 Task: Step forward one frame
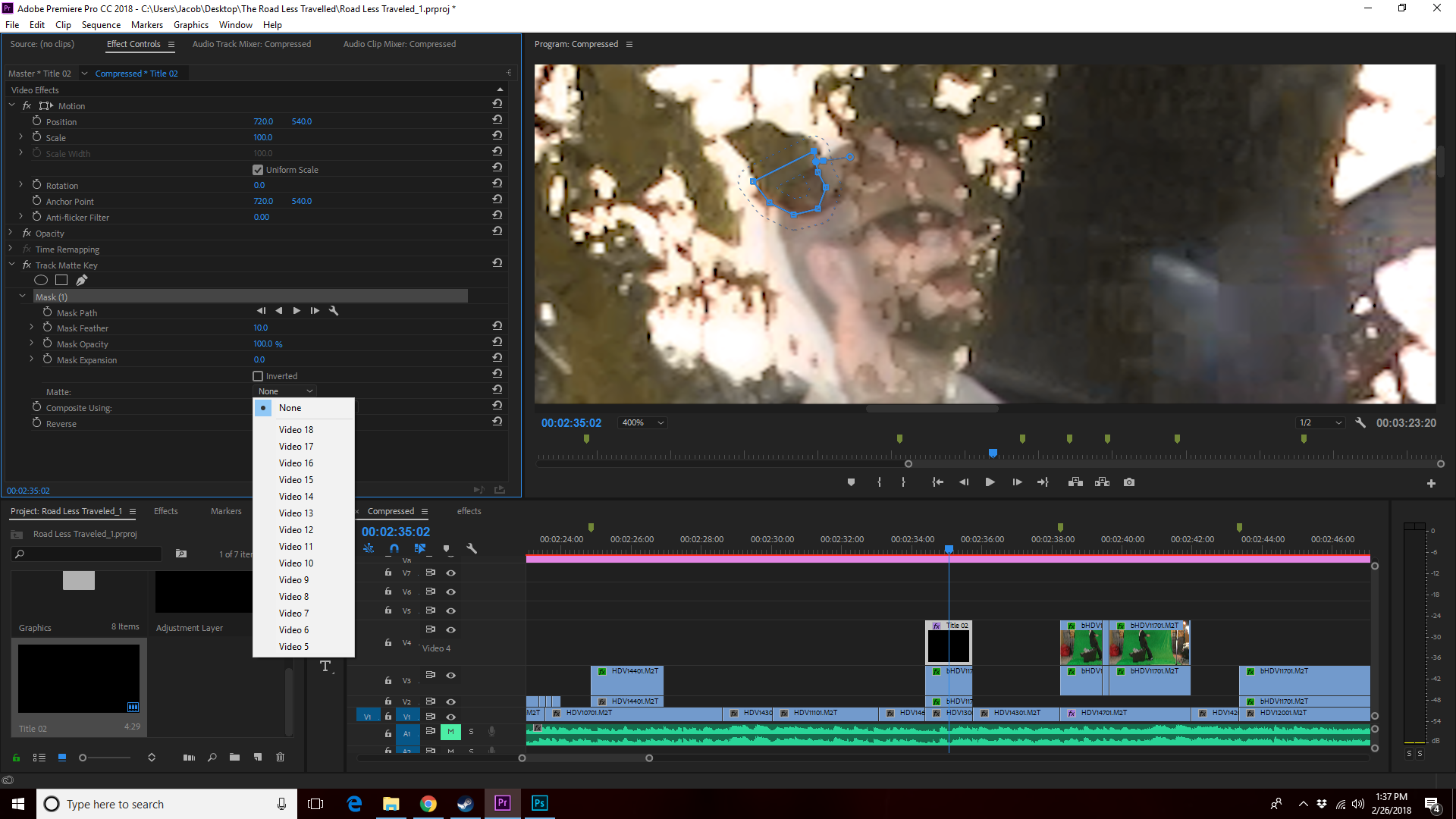(x=1017, y=482)
